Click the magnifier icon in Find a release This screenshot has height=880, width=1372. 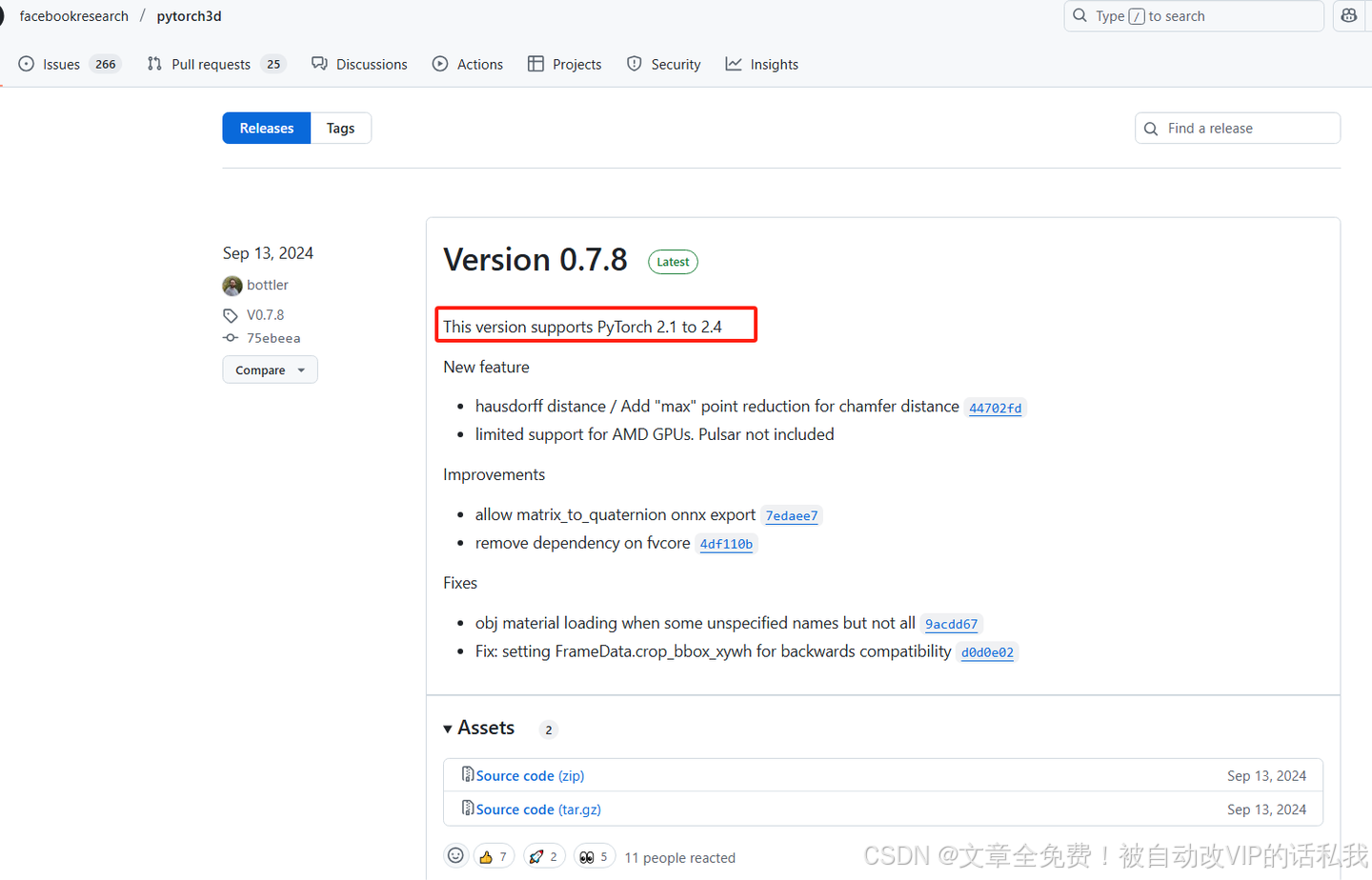pyautogui.click(x=1151, y=129)
